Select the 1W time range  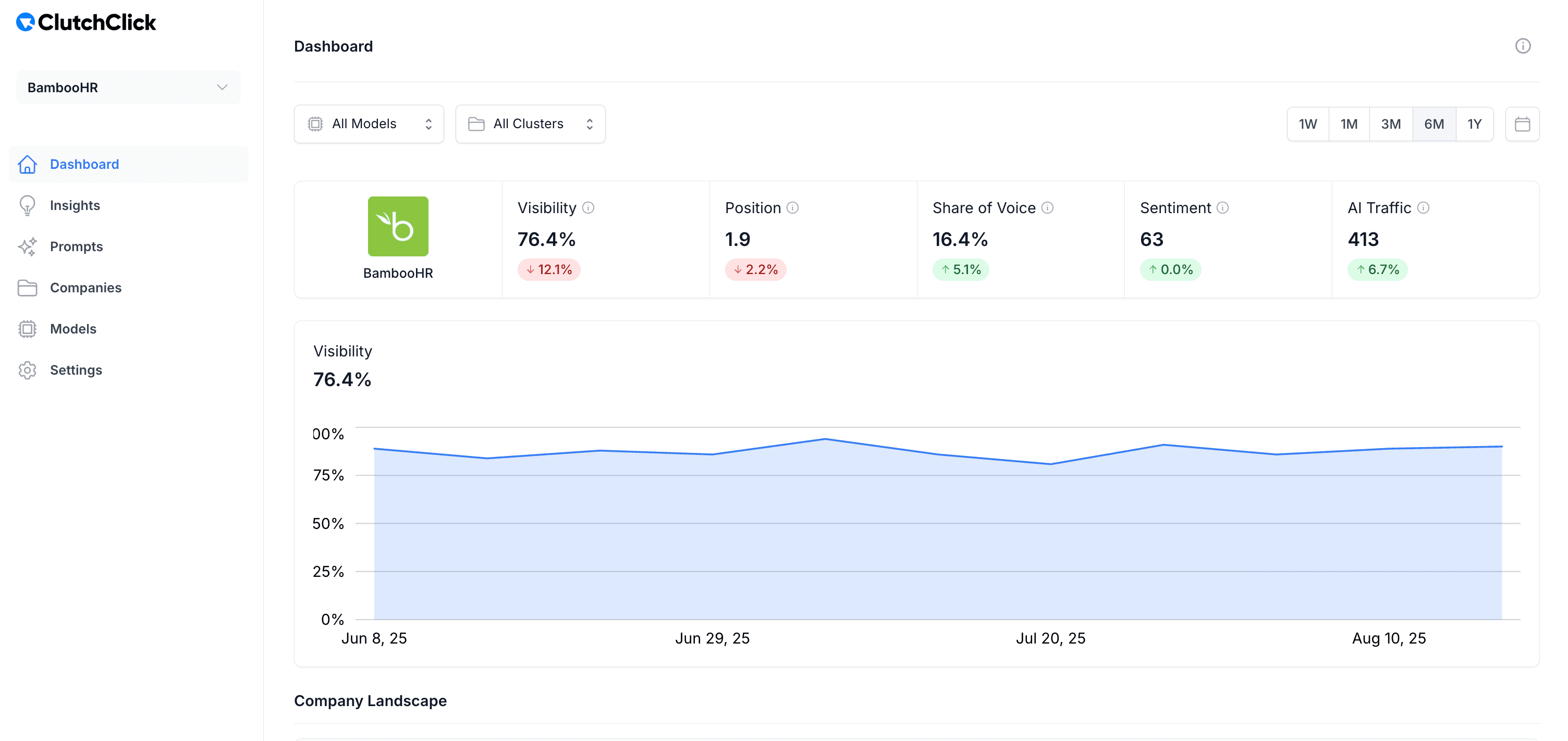coord(1308,123)
